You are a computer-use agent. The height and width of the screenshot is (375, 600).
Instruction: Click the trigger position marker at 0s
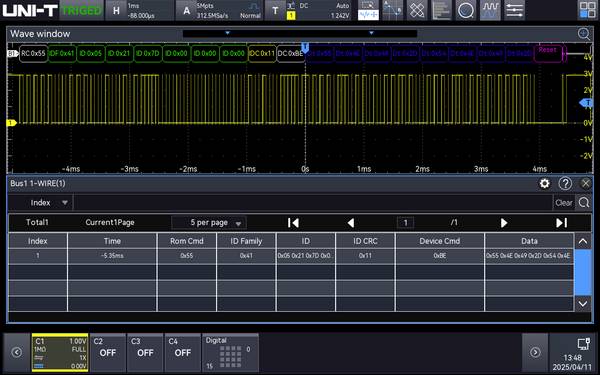pos(305,48)
